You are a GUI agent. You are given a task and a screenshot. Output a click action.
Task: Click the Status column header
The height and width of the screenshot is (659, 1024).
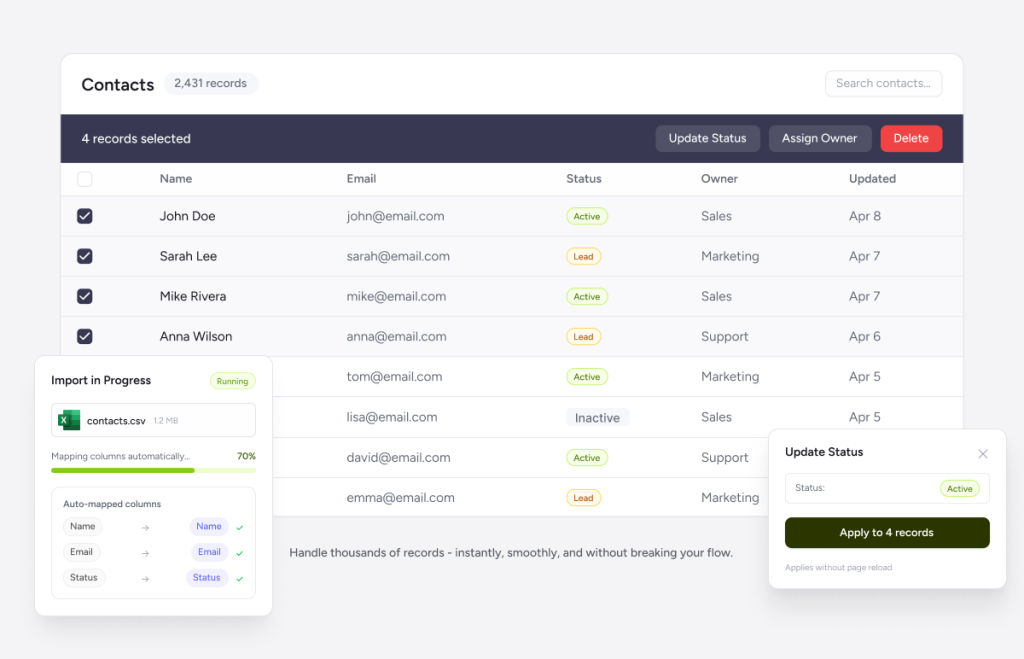coord(583,179)
